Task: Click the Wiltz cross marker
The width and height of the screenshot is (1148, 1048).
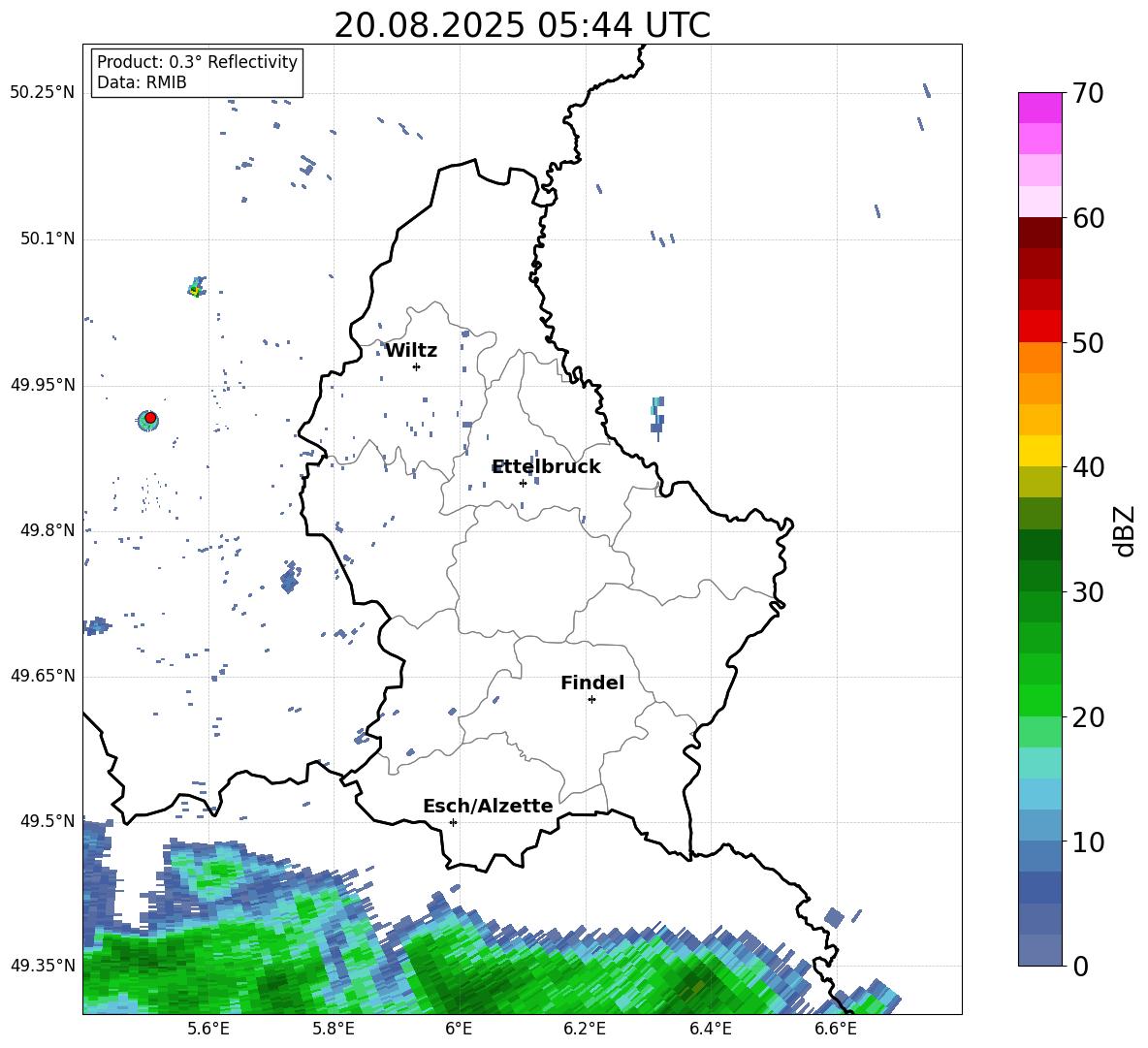Action: pos(417,366)
